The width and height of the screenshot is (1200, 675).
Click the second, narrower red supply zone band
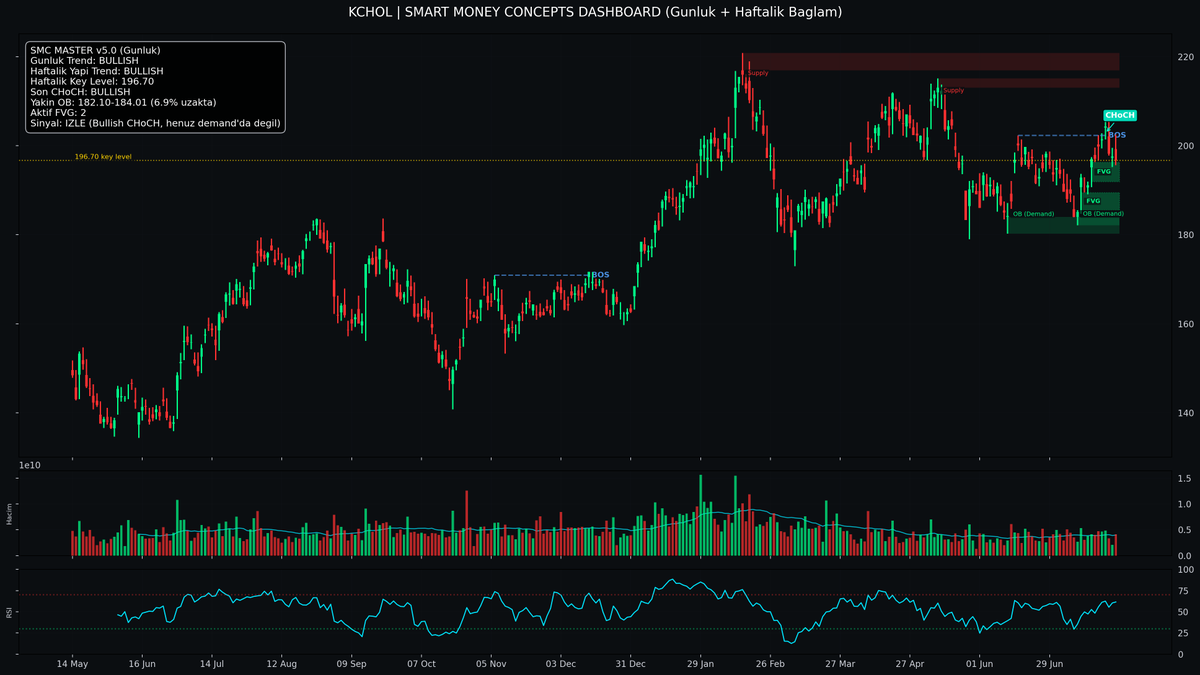coord(1028,83)
